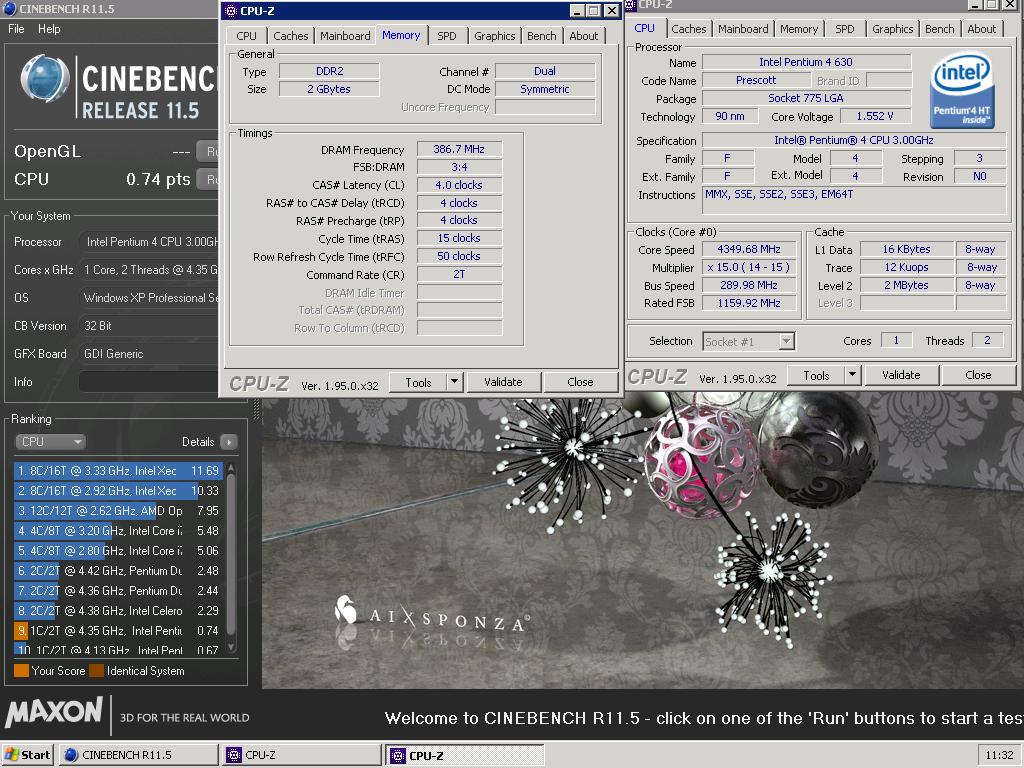Click Tools button in Memory CPU-Z window
Viewport: 1024px width, 768px height.
coord(418,382)
